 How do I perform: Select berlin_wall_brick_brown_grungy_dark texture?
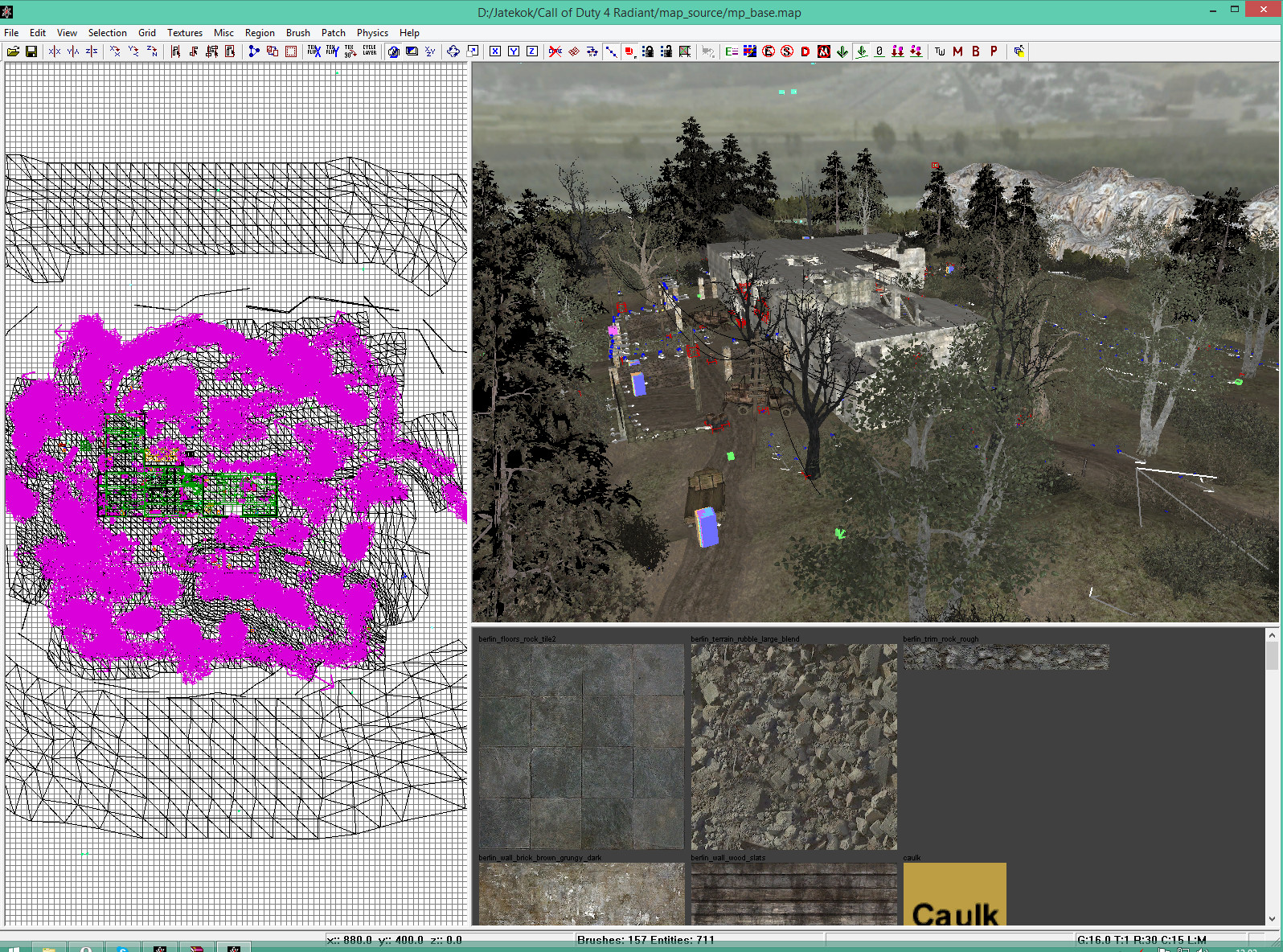click(581, 893)
